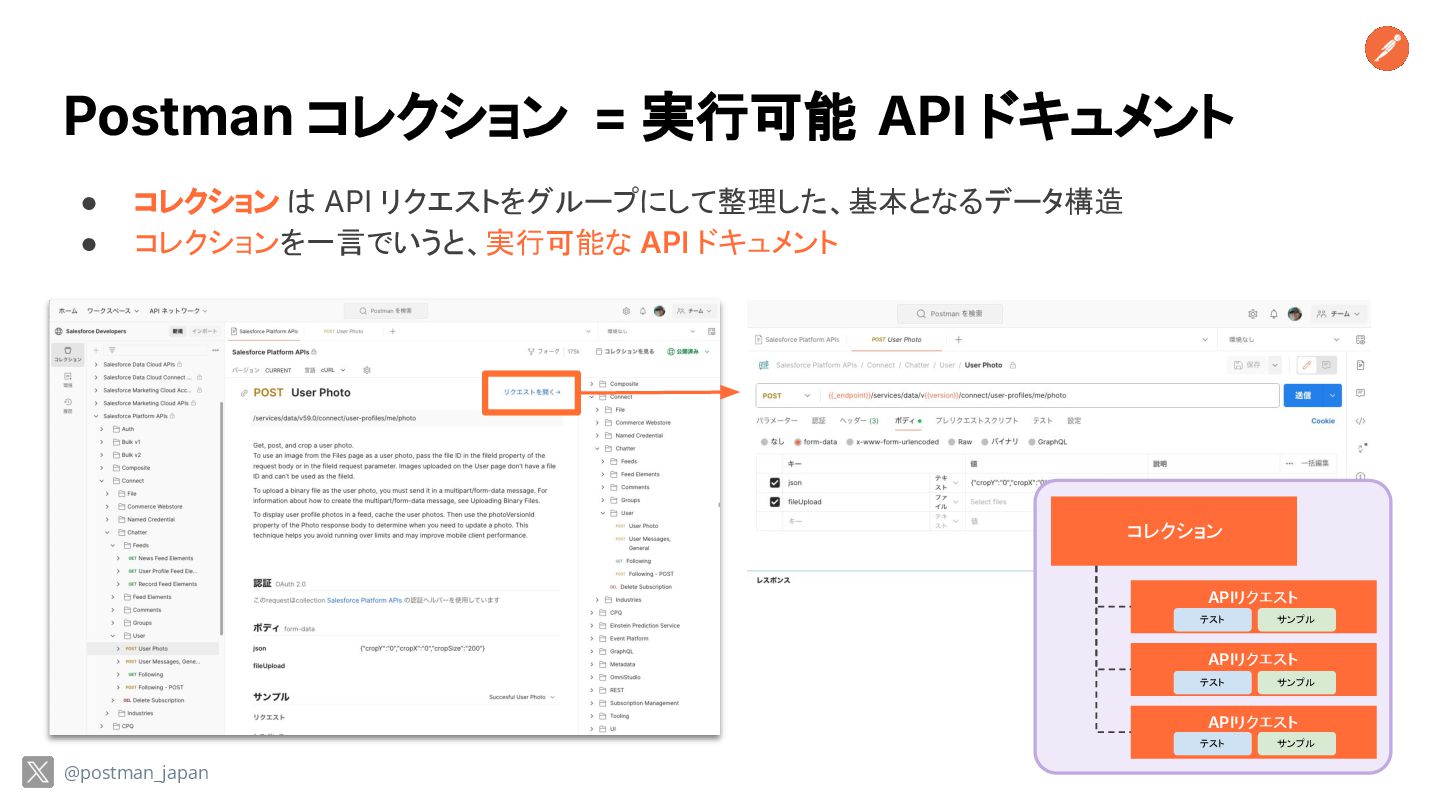1440x810 pixels.
Task: Click the settings gear in left window header
Action: (x=626, y=311)
